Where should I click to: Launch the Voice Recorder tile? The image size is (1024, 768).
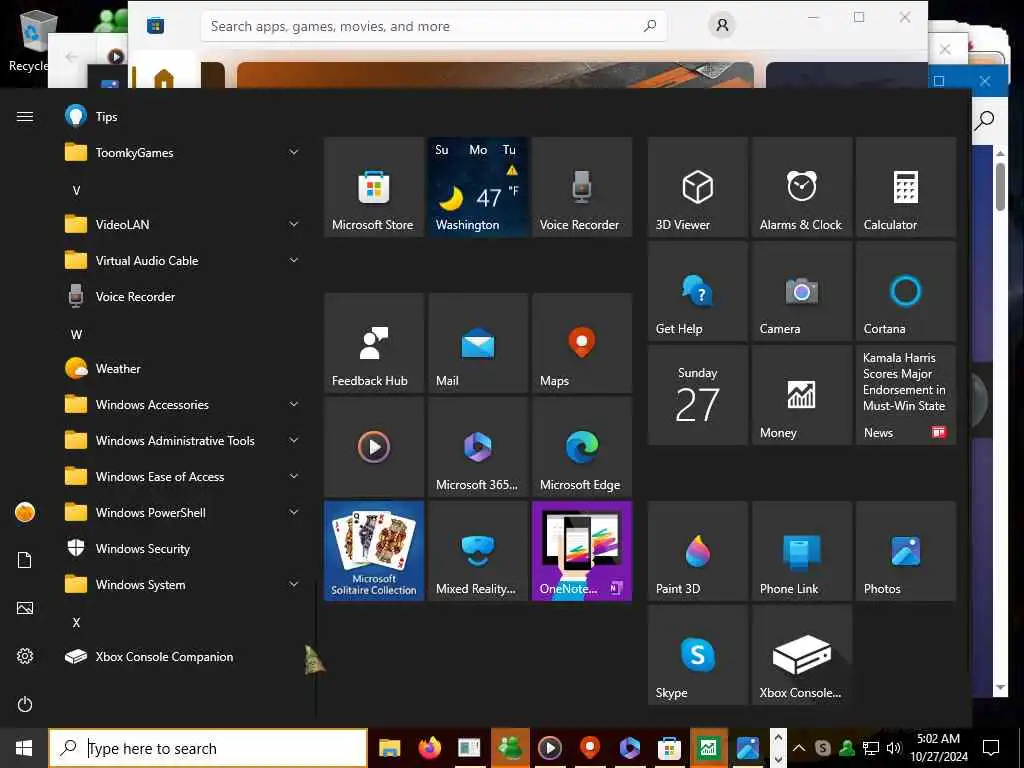(582, 187)
